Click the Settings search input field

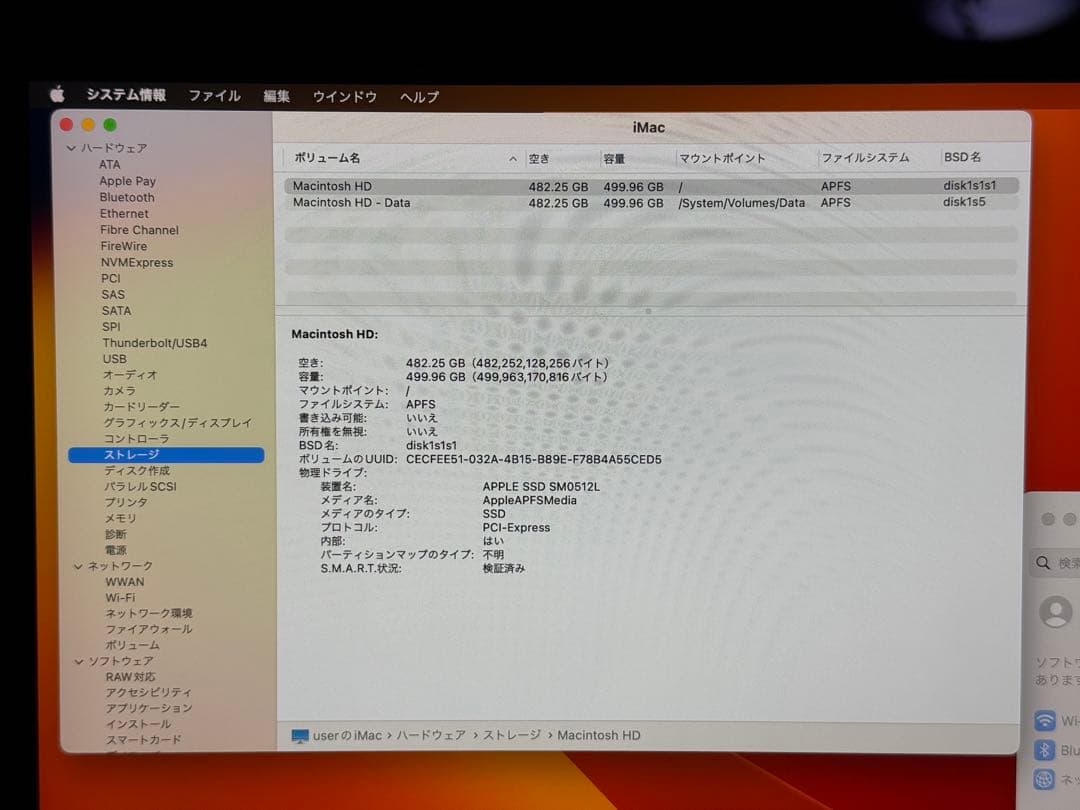click(1062, 562)
